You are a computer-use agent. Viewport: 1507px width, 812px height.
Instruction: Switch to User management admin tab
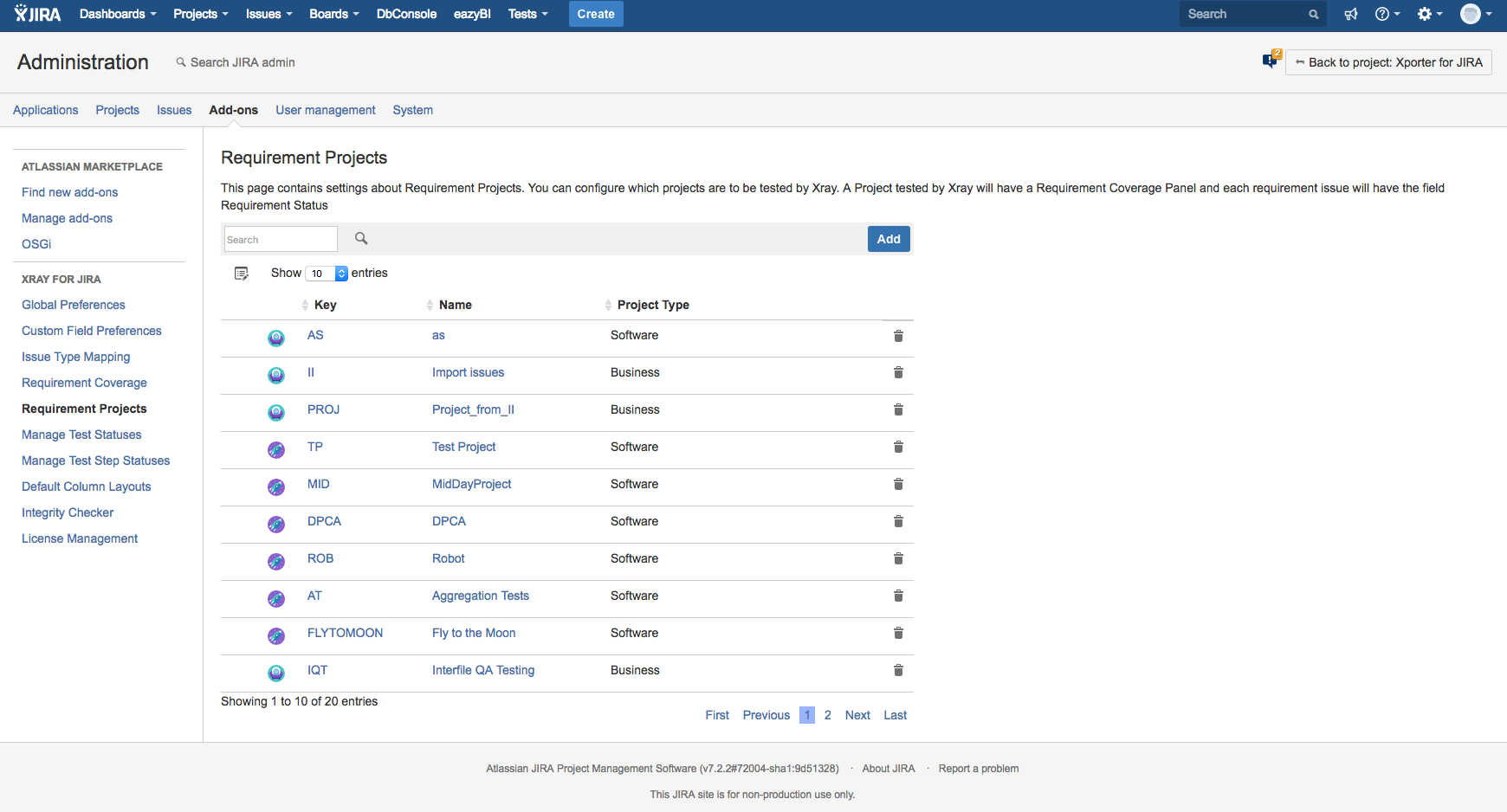point(326,110)
